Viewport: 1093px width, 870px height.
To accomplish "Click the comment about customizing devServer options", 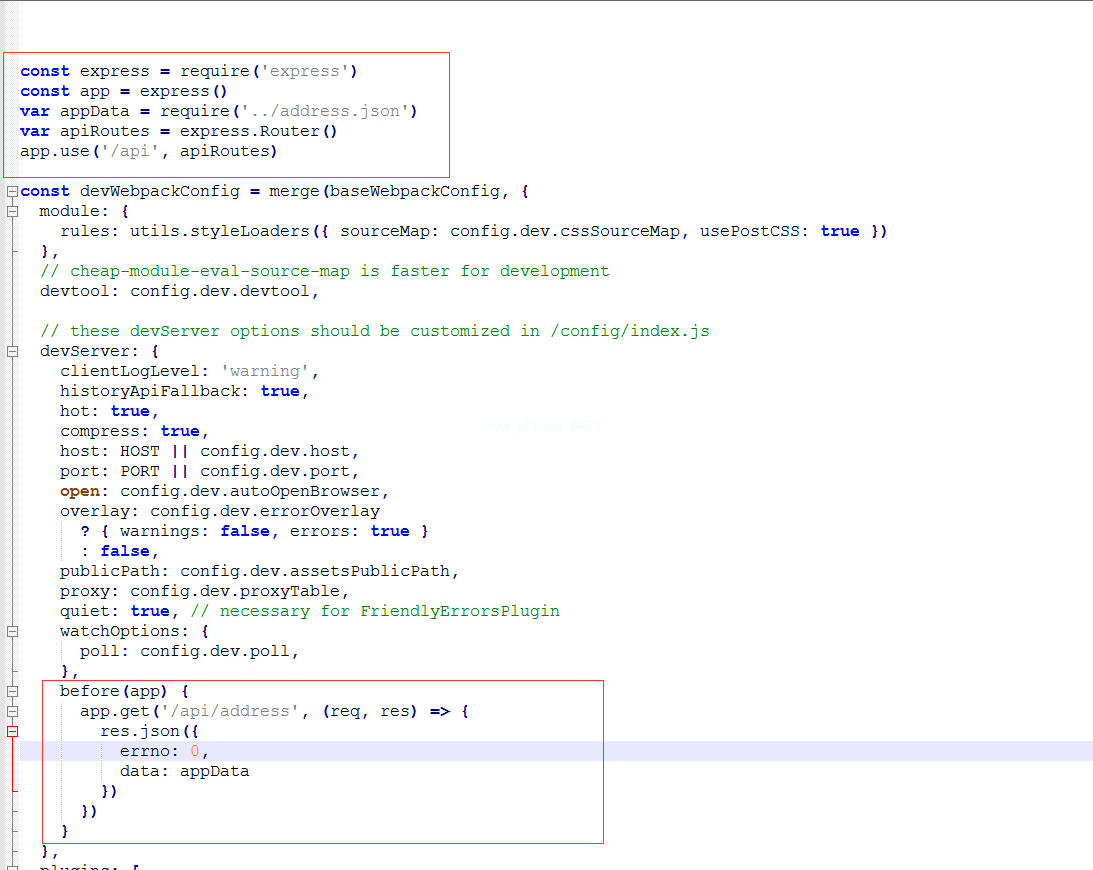I will (x=374, y=331).
